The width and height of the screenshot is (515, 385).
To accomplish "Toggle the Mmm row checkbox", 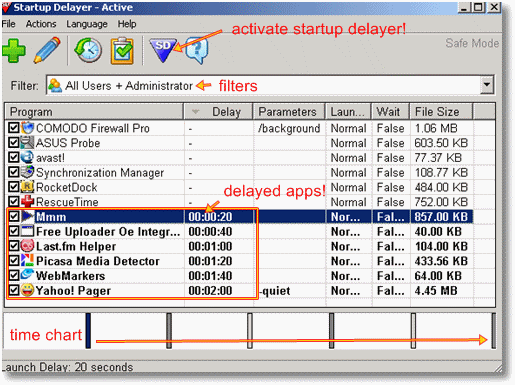I will tap(14, 216).
